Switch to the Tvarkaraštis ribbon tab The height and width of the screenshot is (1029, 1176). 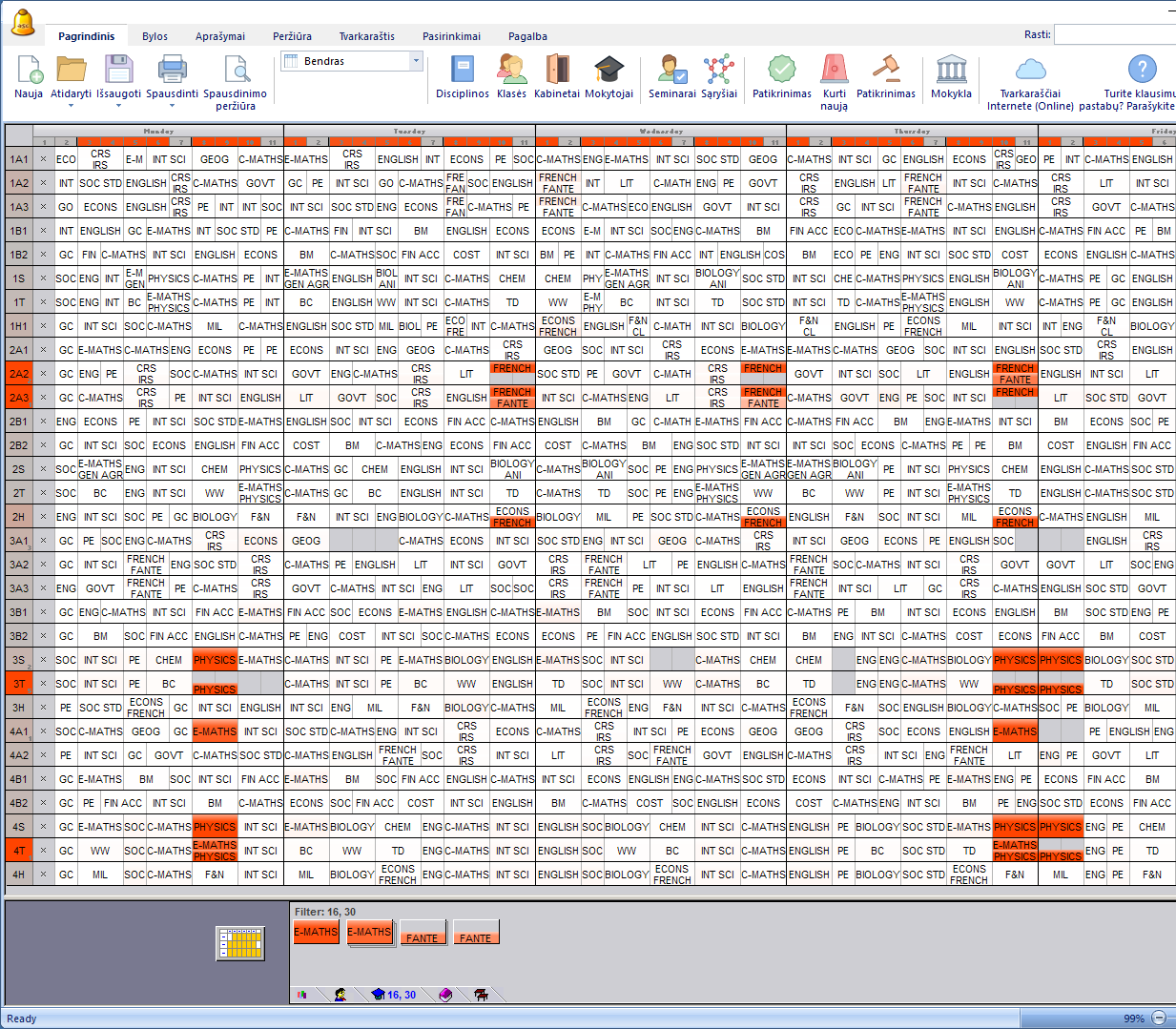[x=366, y=36]
